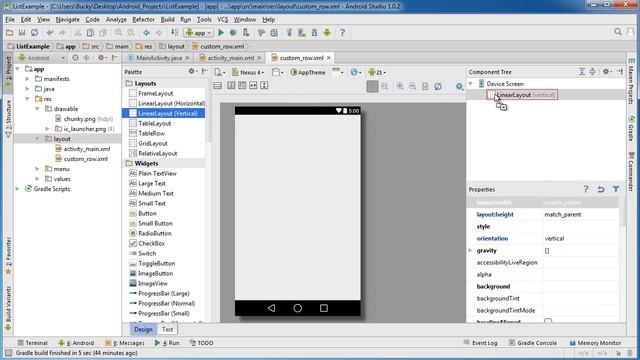Image resolution: width=640 pixels, height=360 pixels.
Task: Click Expand All in Component Tree header
Action: point(582,71)
